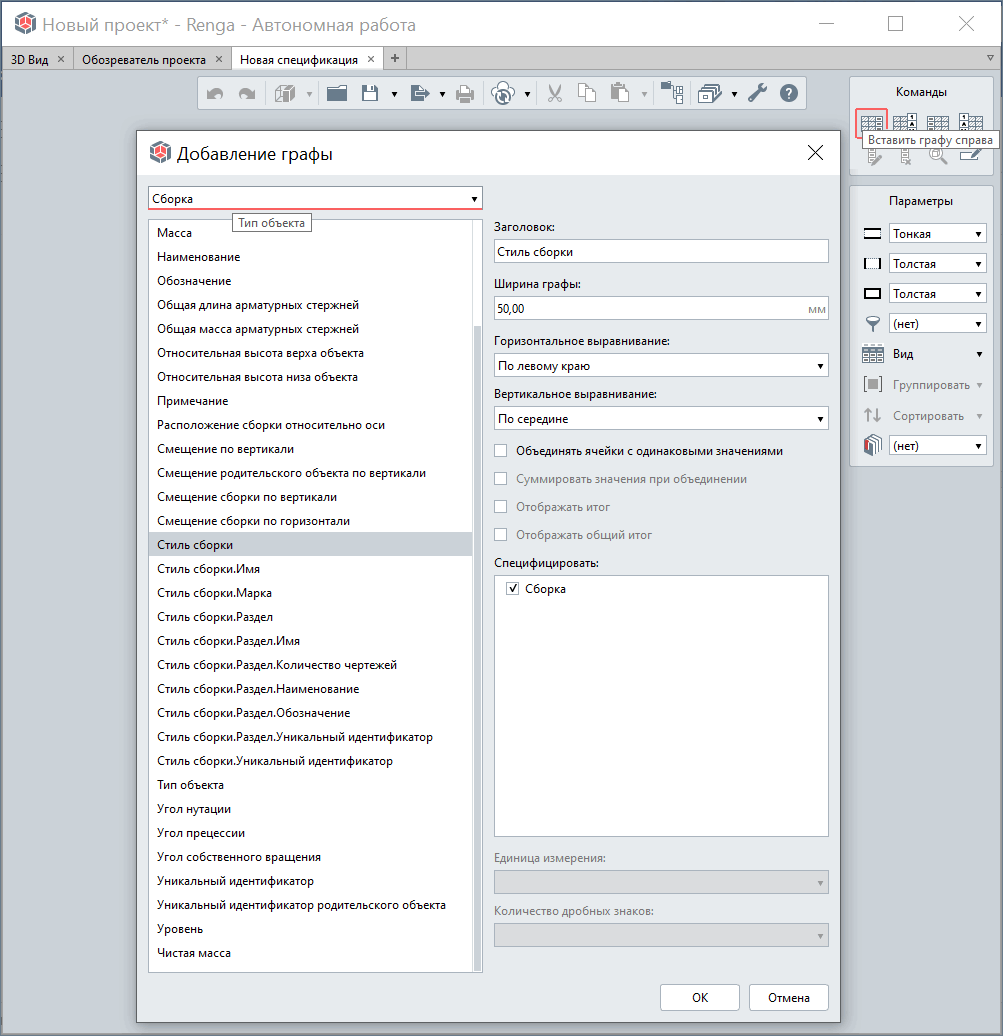Toggle Объединять ячейки с одинаковыми значениями checkbox
The image size is (1003, 1036).
pos(501,451)
